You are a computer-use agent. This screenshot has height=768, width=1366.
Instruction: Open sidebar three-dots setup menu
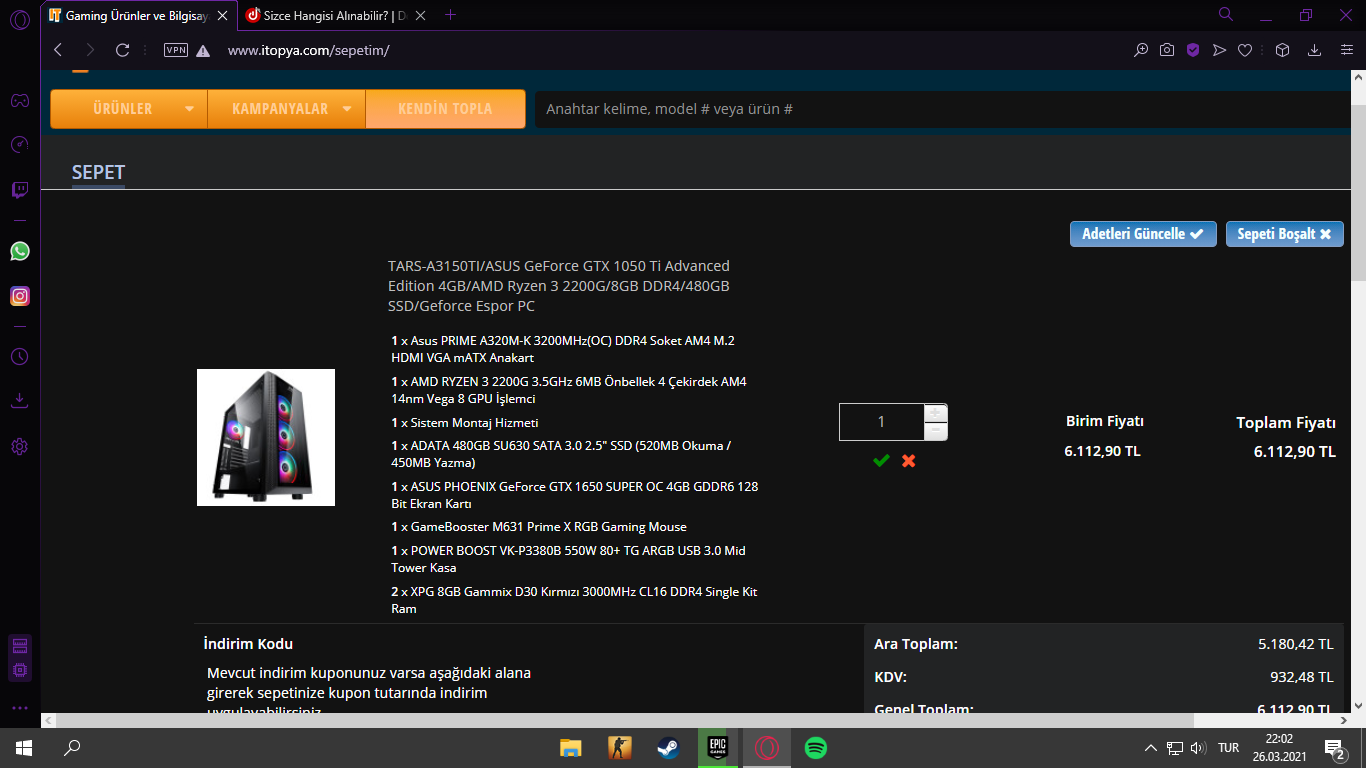pyautogui.click(x=20, y=708)
